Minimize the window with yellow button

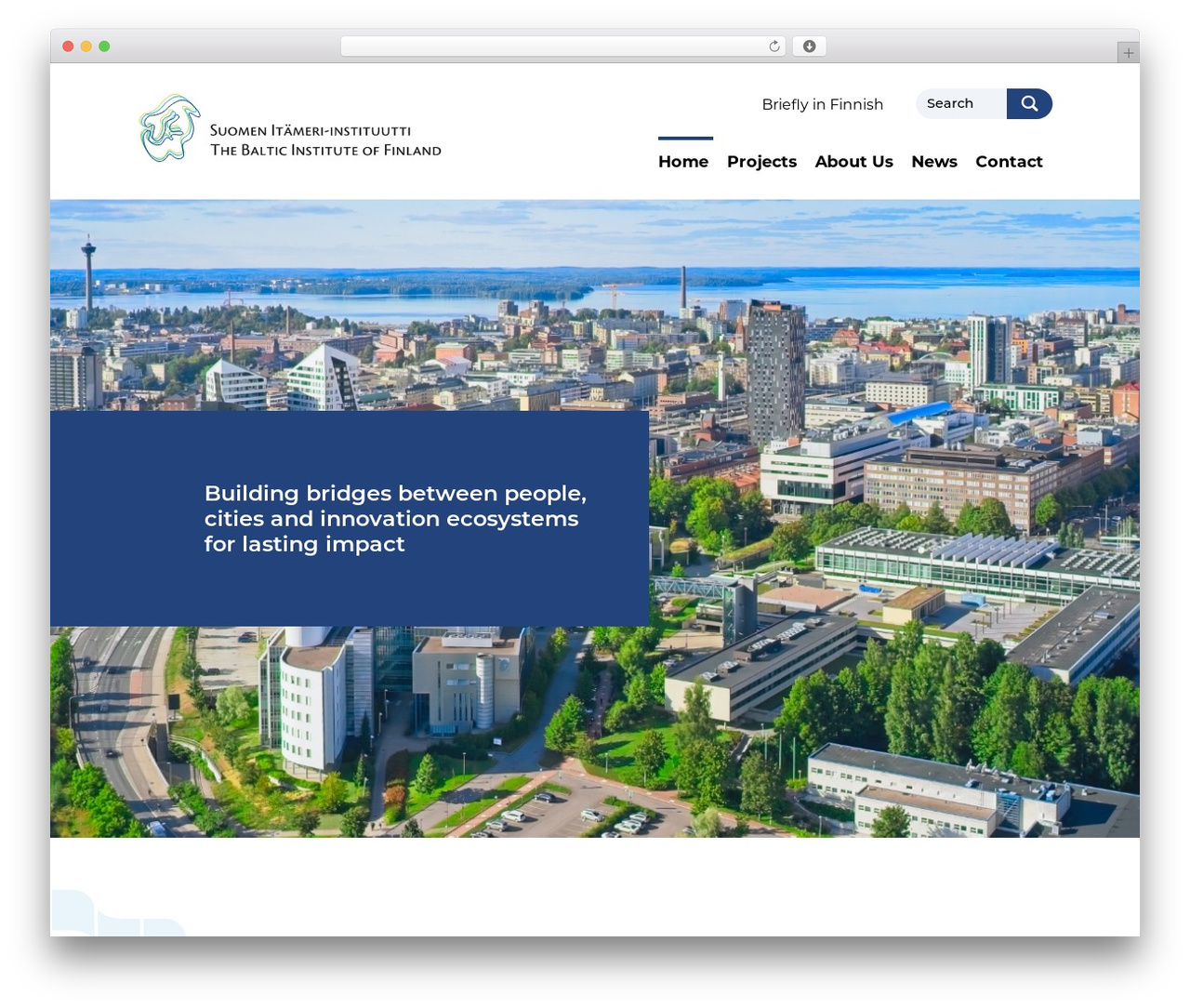click(x=86, y=46)
